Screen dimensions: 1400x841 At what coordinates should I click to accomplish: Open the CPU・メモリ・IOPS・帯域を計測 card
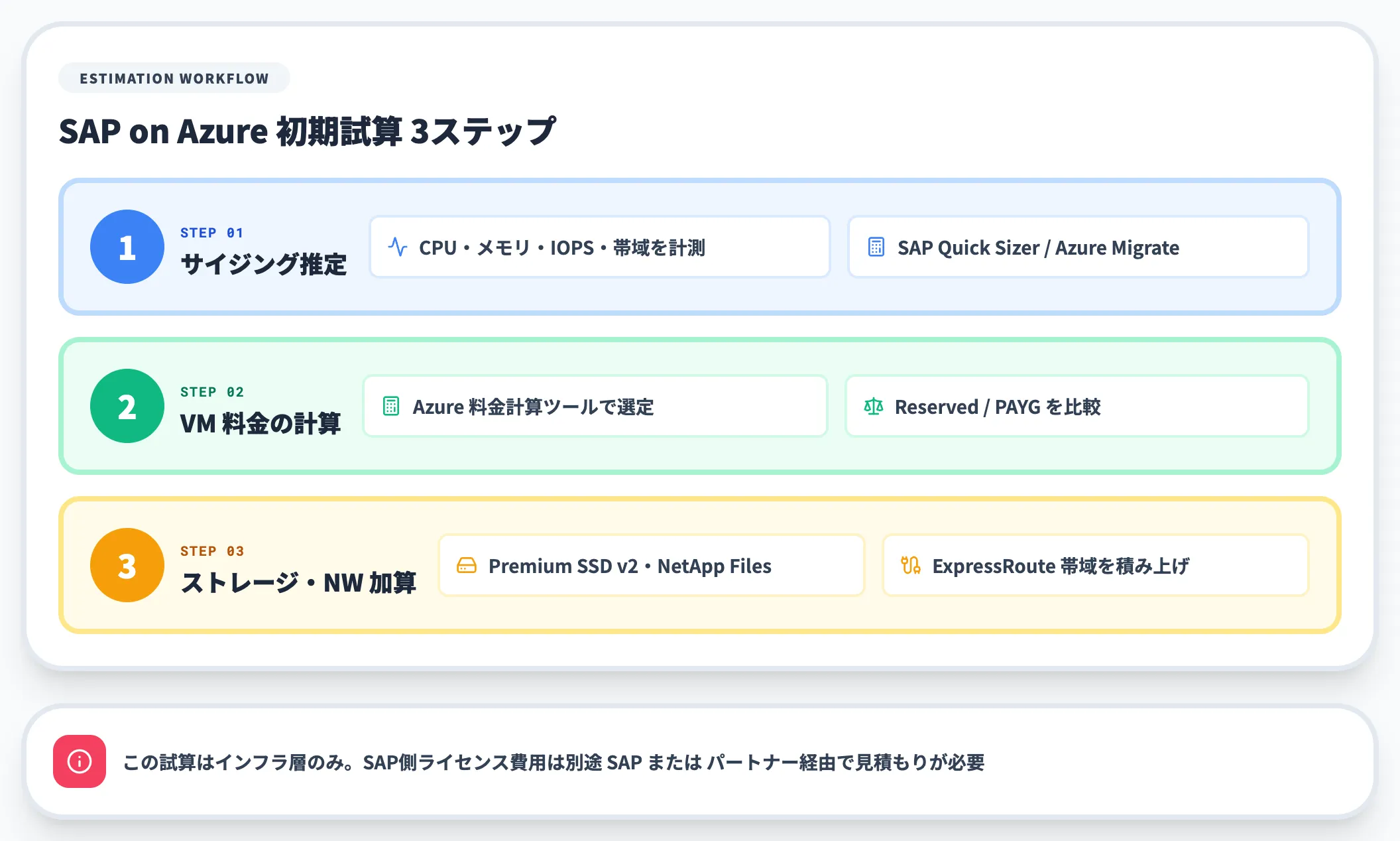[x=600, y=247]
